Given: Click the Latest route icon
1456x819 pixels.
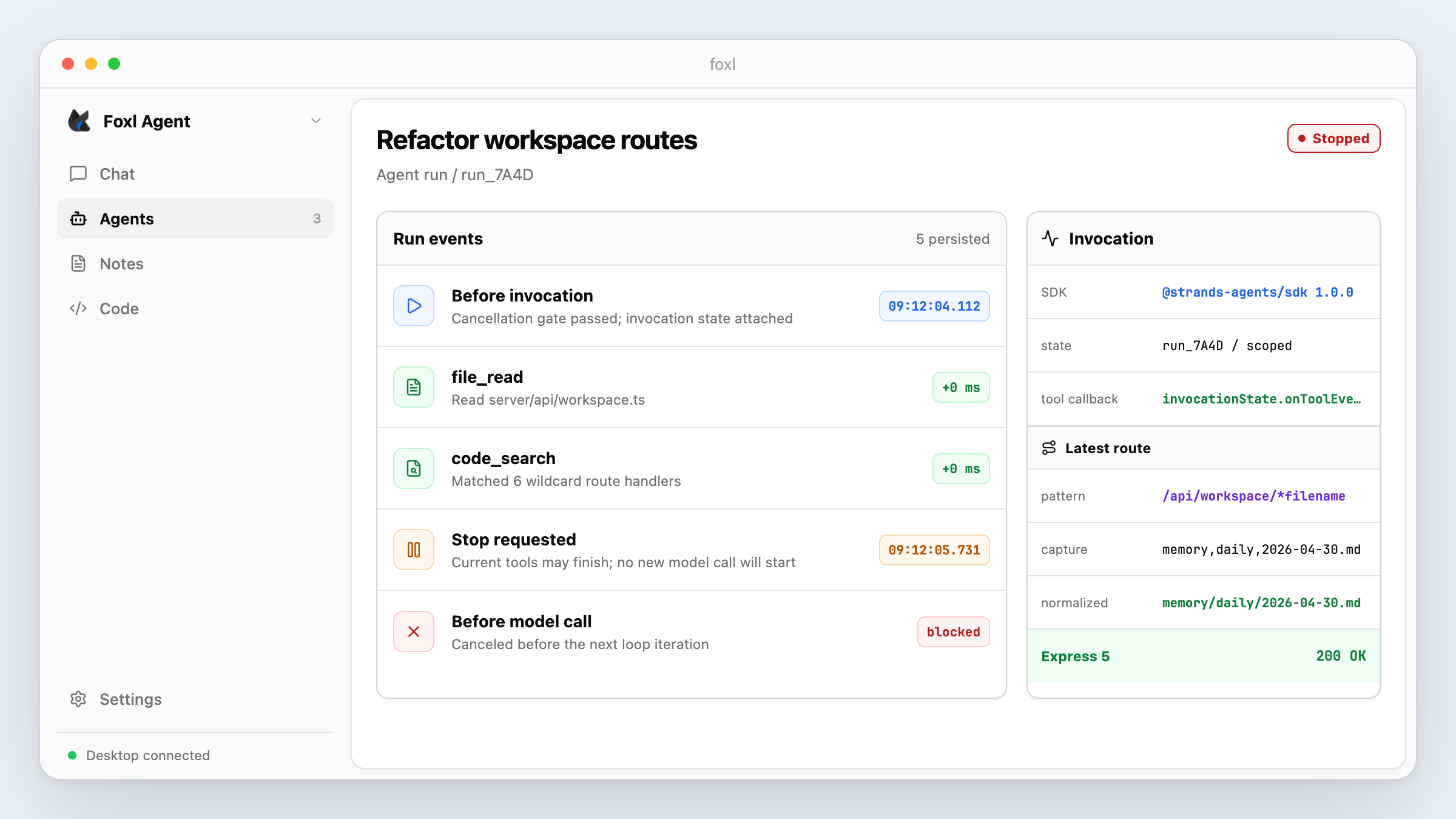Looking at the screenshot, I should (x=1049, y=448).
